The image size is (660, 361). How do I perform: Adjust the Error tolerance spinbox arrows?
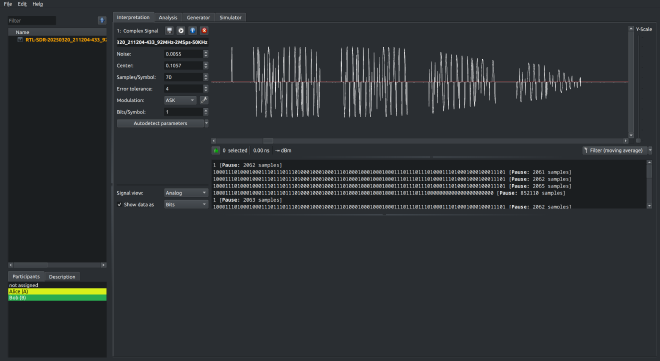click(205, 89)
